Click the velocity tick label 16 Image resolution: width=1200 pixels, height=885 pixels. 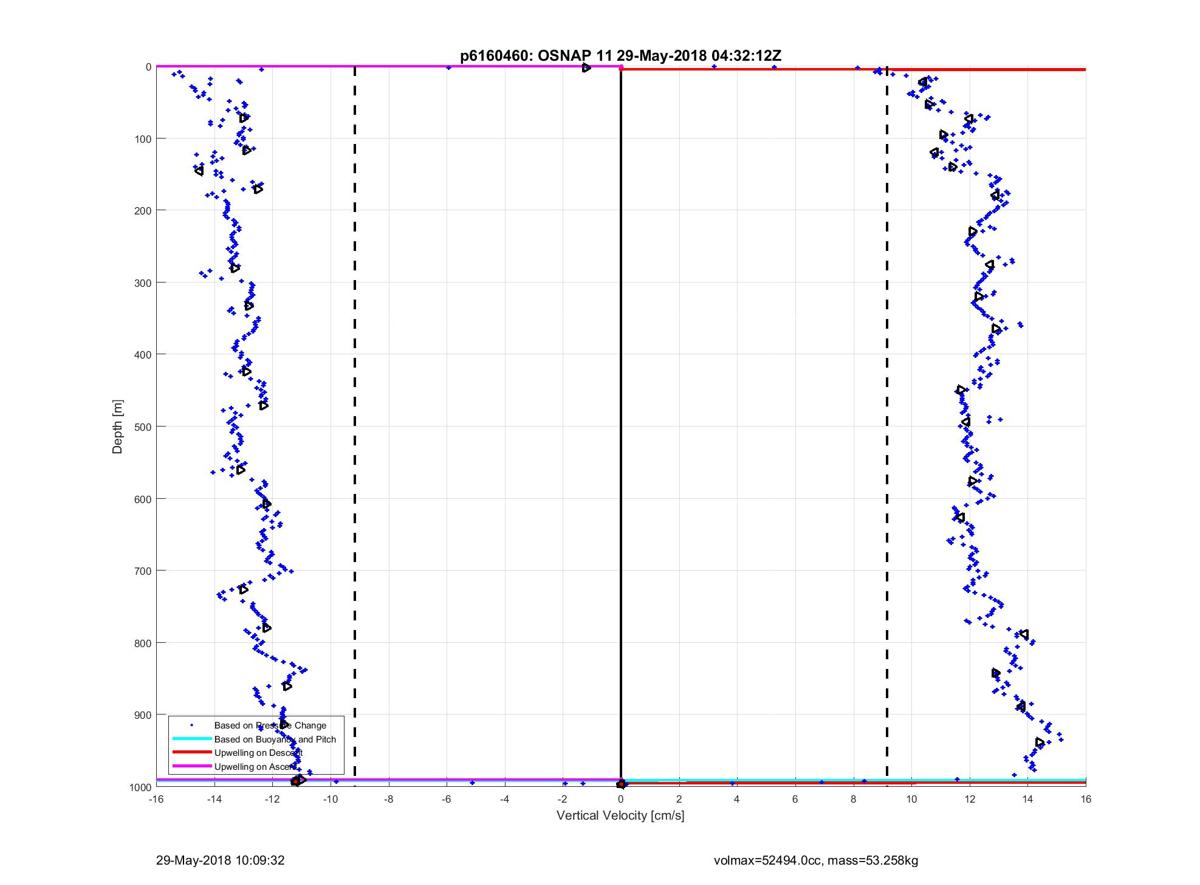coord(1086,799)
